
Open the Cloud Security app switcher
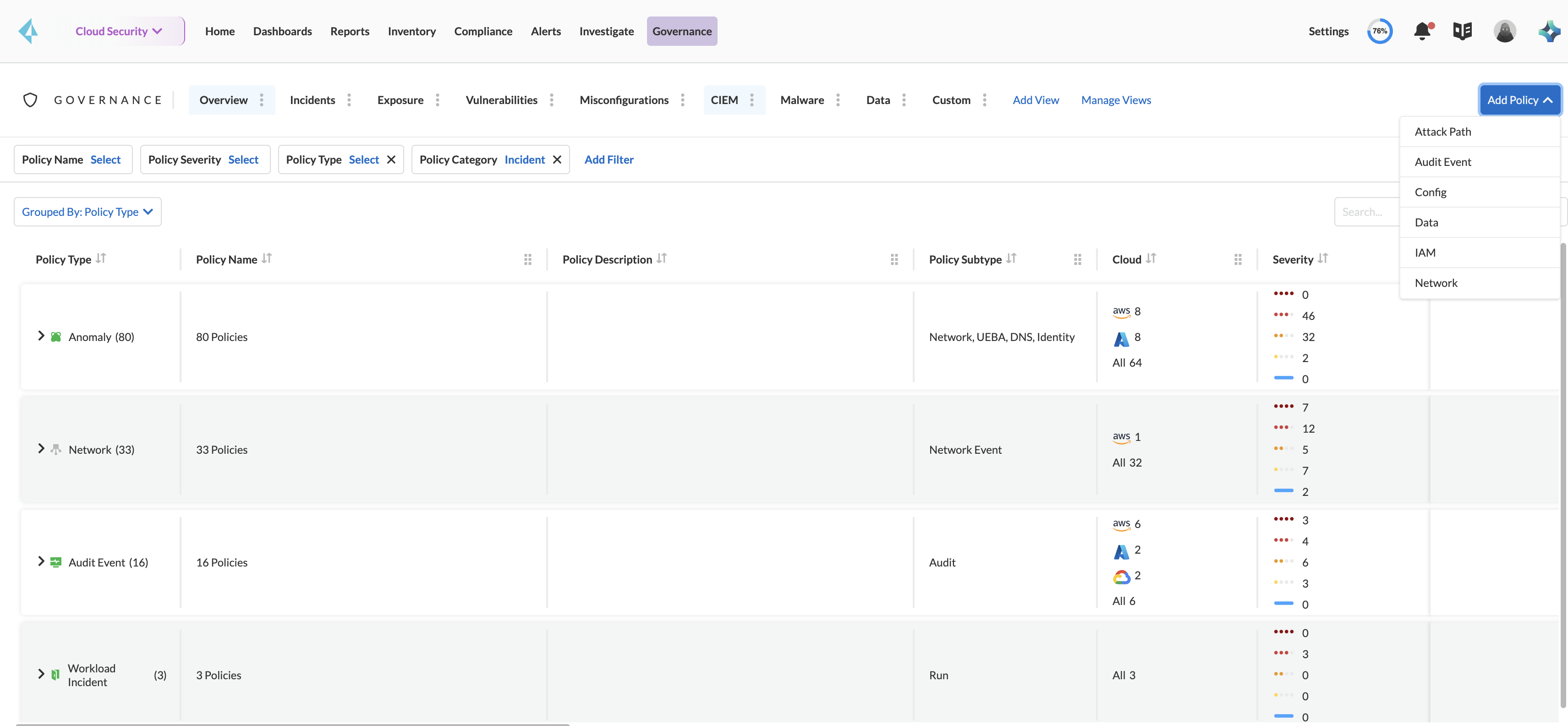tap(119, 31)
